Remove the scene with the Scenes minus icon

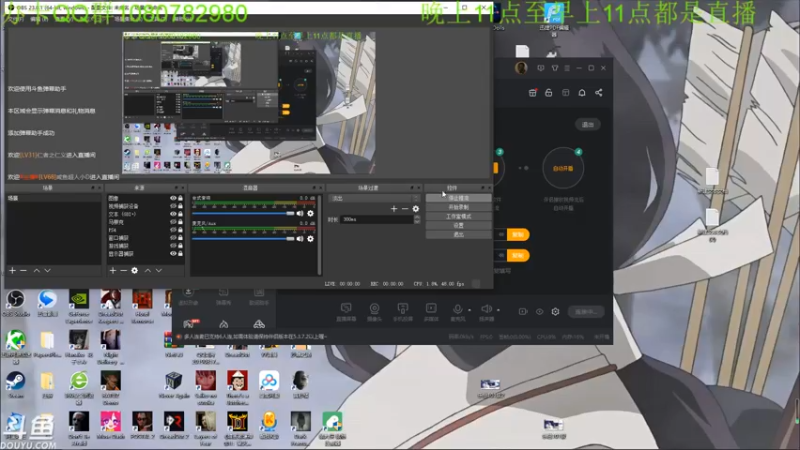tap(23, 270)
